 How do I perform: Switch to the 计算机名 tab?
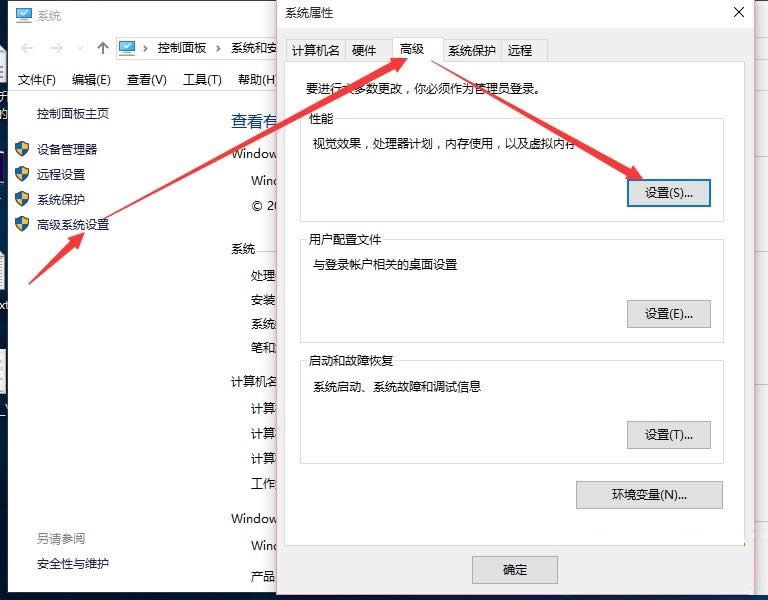315,50
